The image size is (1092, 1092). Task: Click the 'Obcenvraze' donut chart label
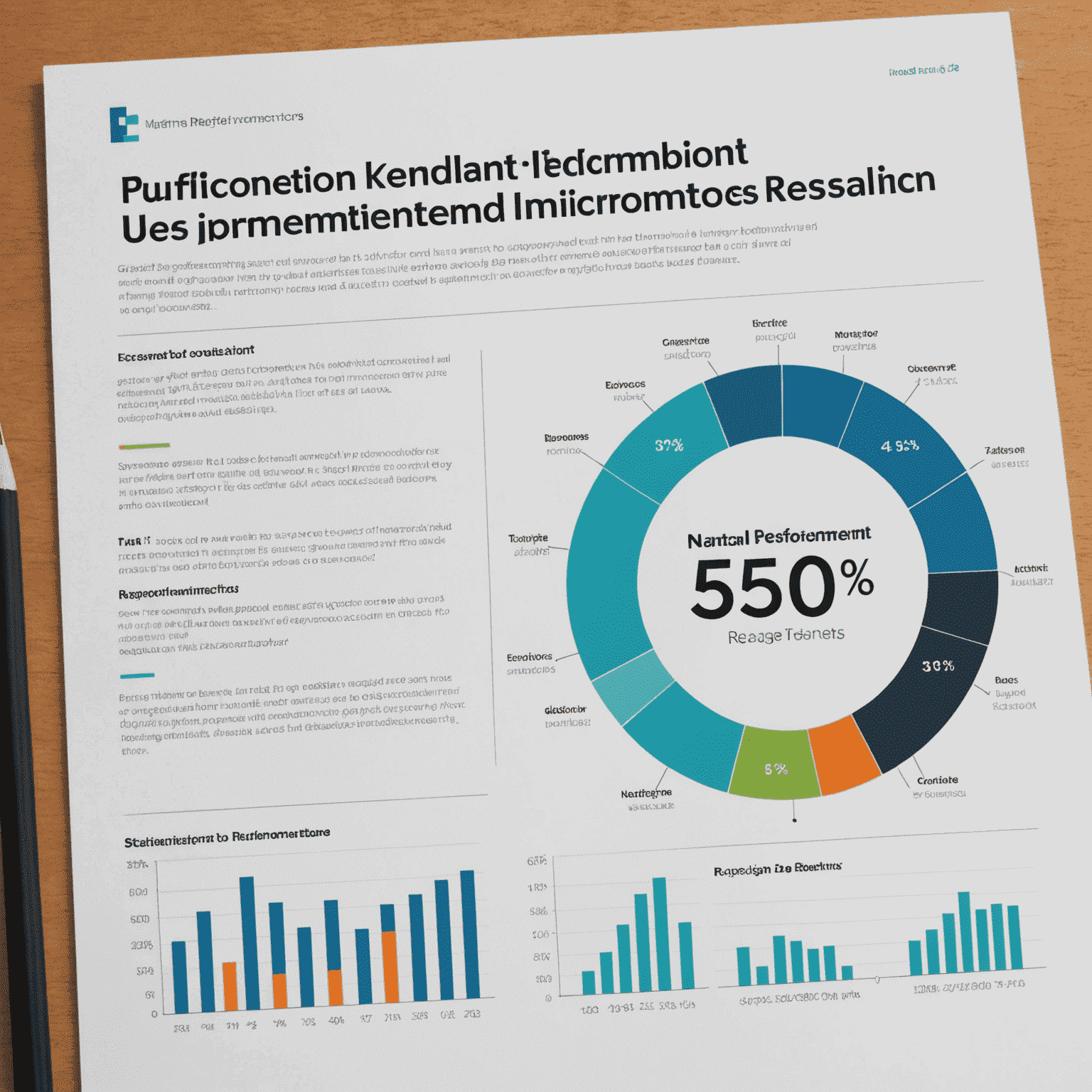pos(931,368)
